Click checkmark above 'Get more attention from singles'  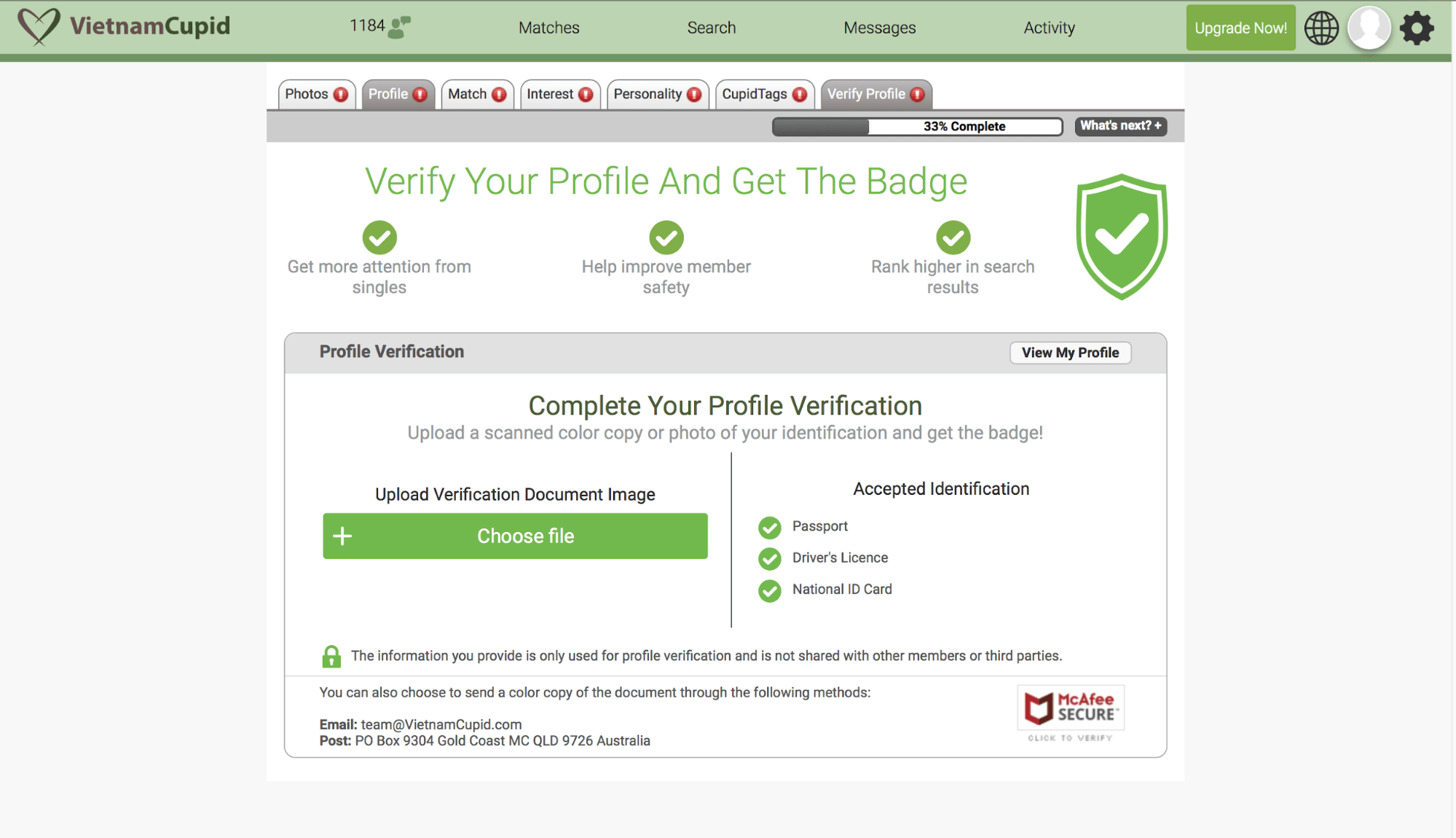click(x=379, y=238)
